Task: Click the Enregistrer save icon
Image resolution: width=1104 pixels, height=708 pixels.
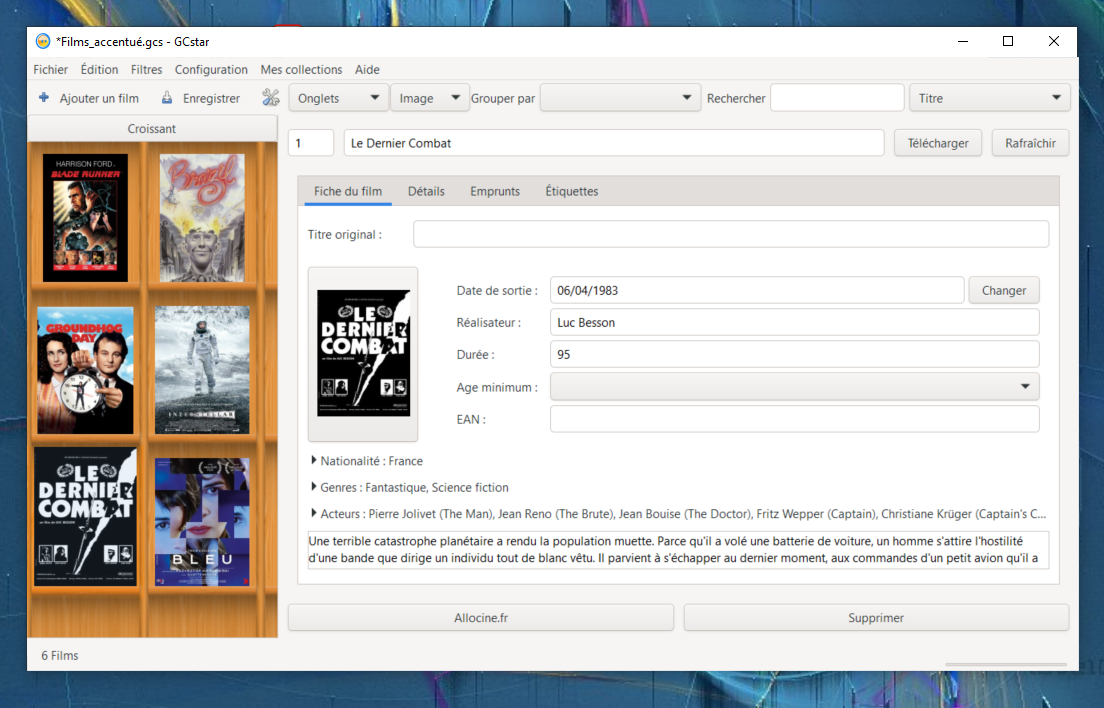Action: point(167,98)
